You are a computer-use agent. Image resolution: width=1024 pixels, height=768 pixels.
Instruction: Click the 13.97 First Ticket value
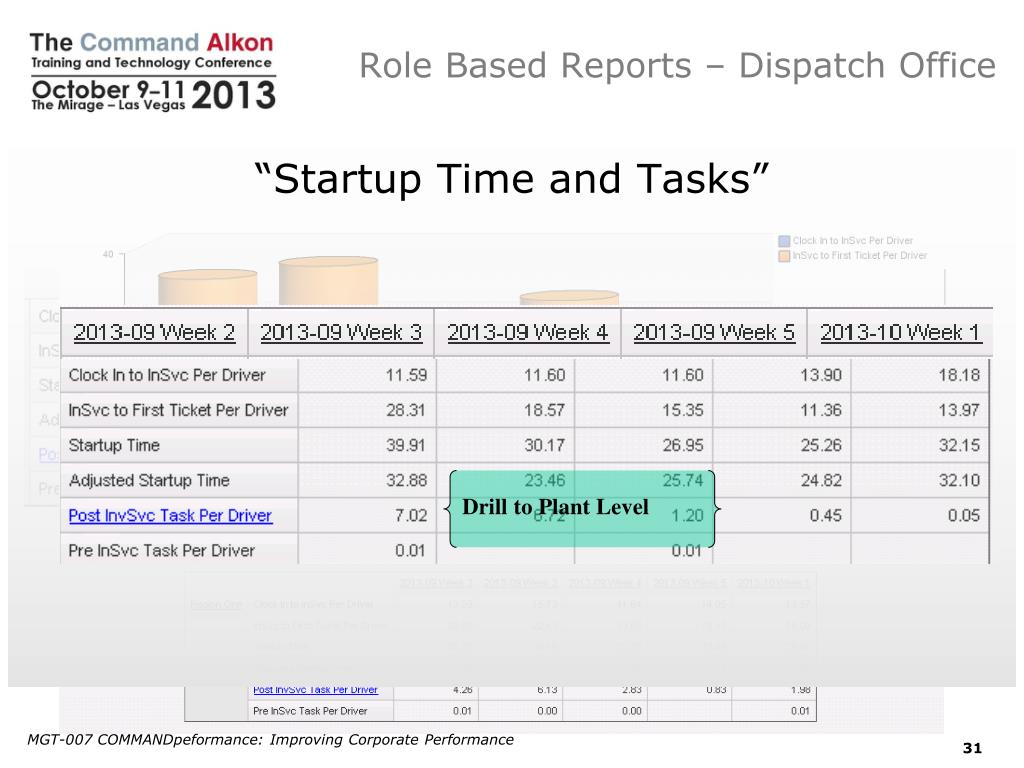click(x=959, y=410)
